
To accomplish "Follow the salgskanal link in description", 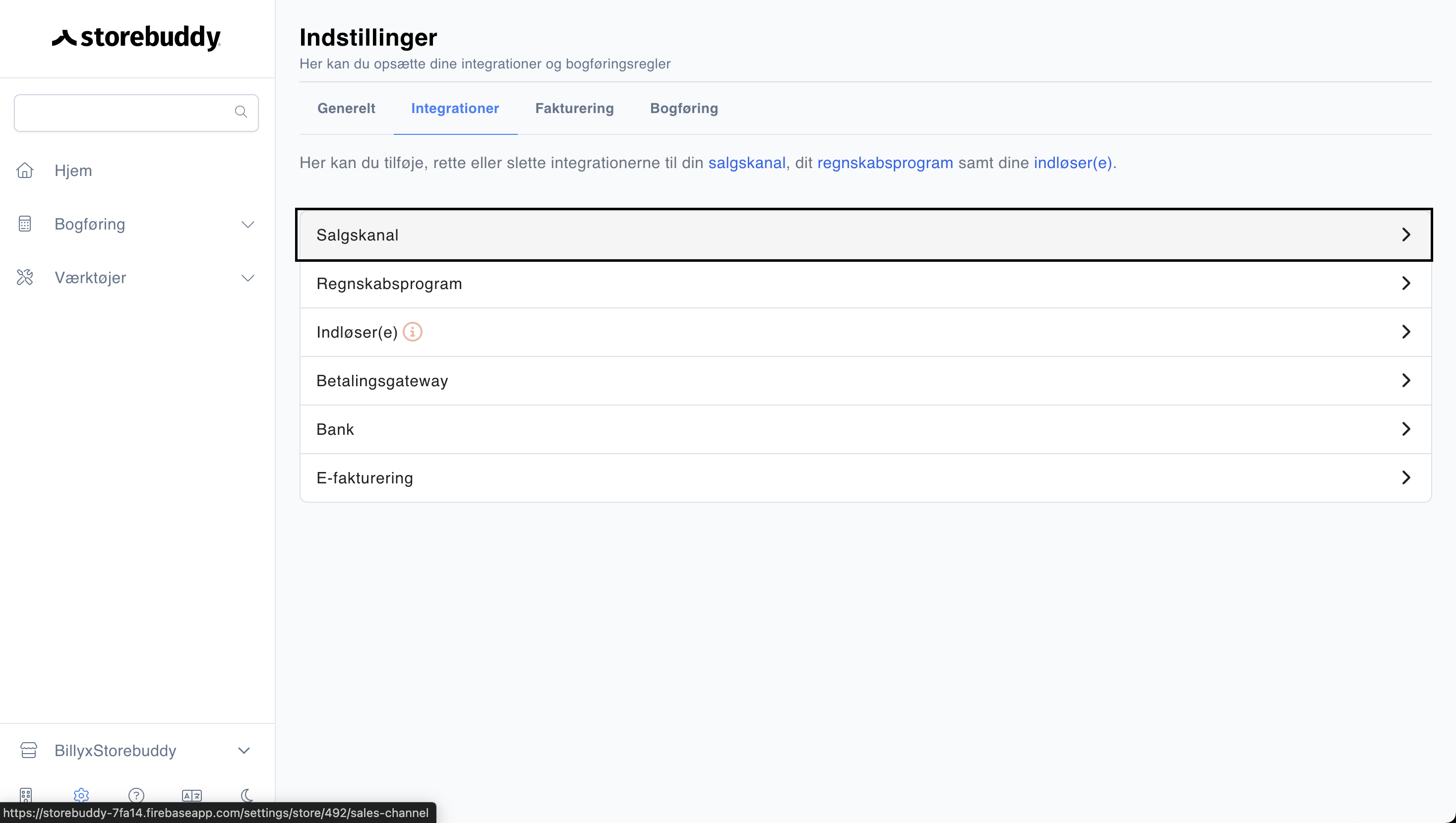I will pos(747,163).
